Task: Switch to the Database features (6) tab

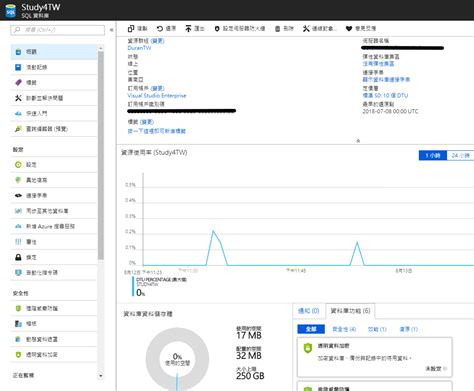Action: pyautogui.click(x=350, y=311)
